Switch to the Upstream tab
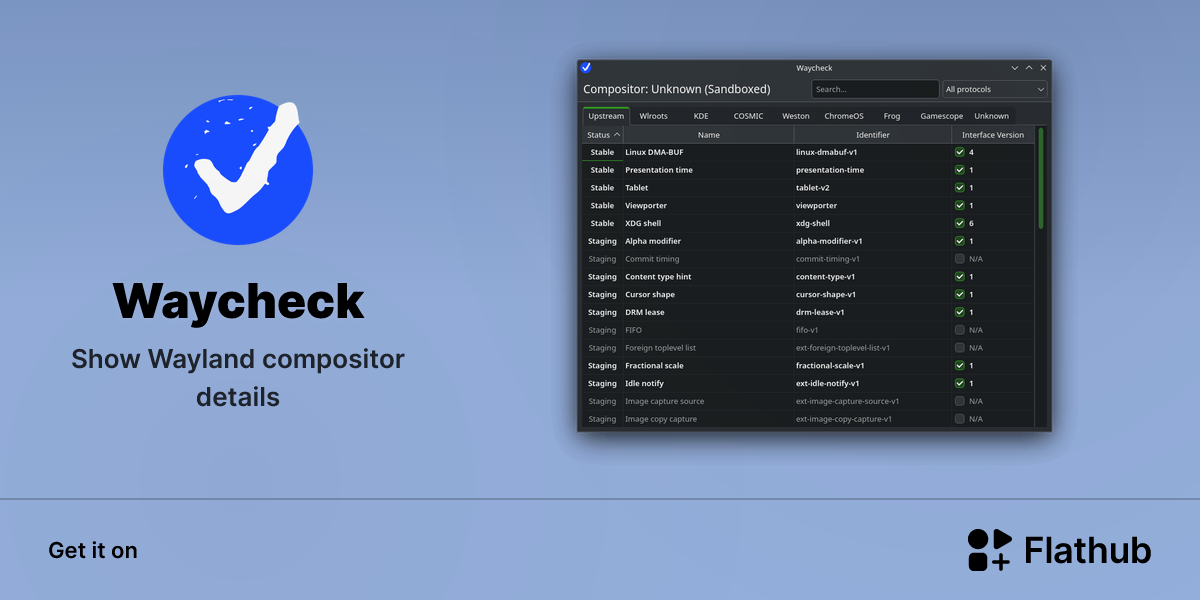Viewport: 1200px width, 600px height. (x=606, y=116)
